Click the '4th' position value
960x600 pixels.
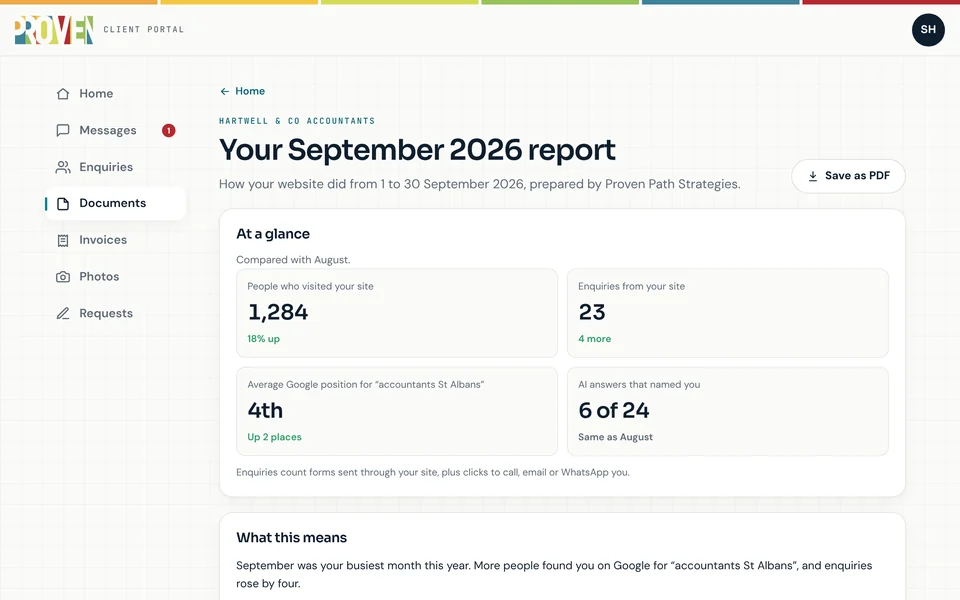coord(265,411)
